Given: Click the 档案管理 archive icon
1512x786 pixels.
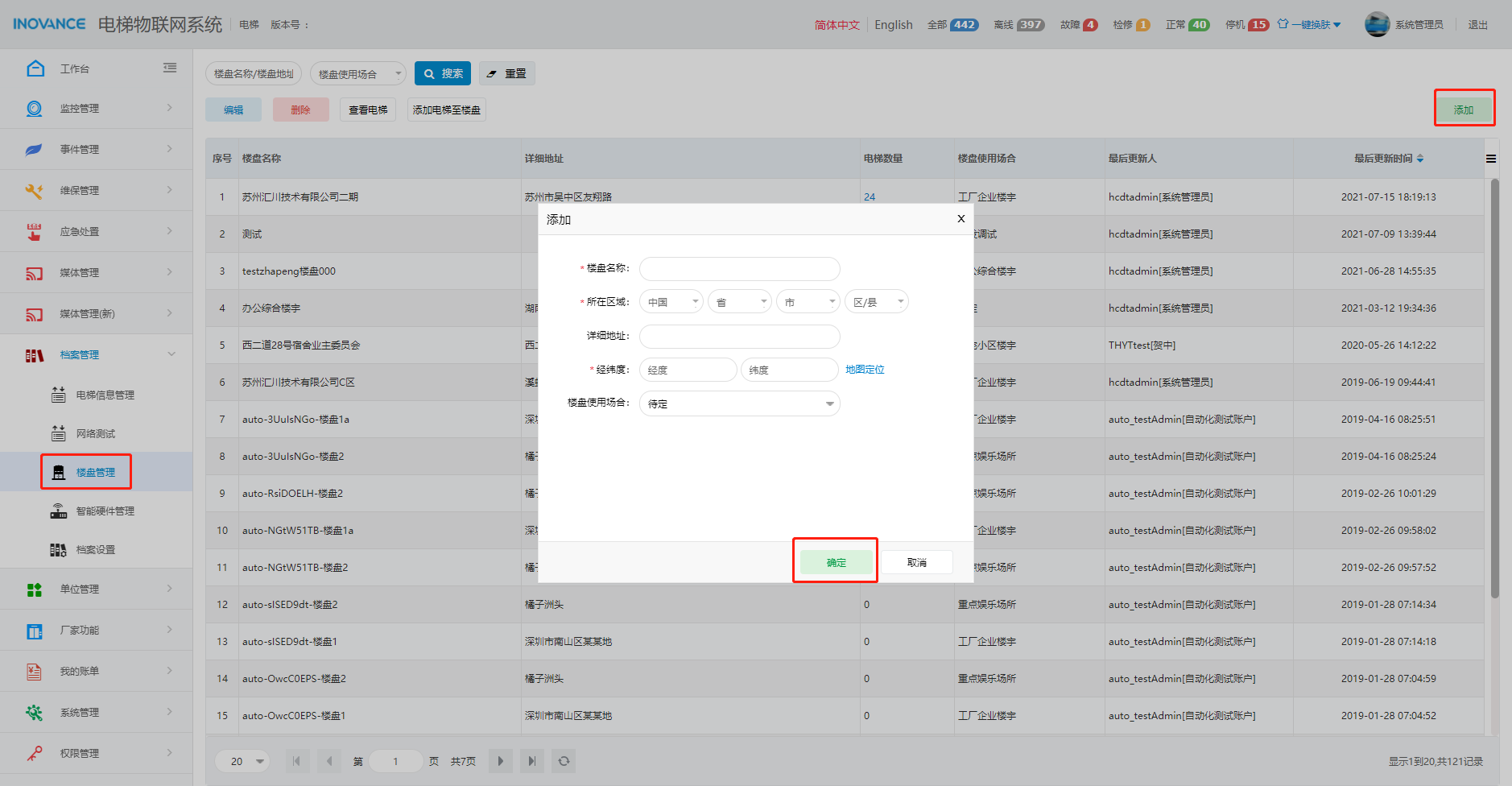Looking at the screenshot, I should coord(34,355).
